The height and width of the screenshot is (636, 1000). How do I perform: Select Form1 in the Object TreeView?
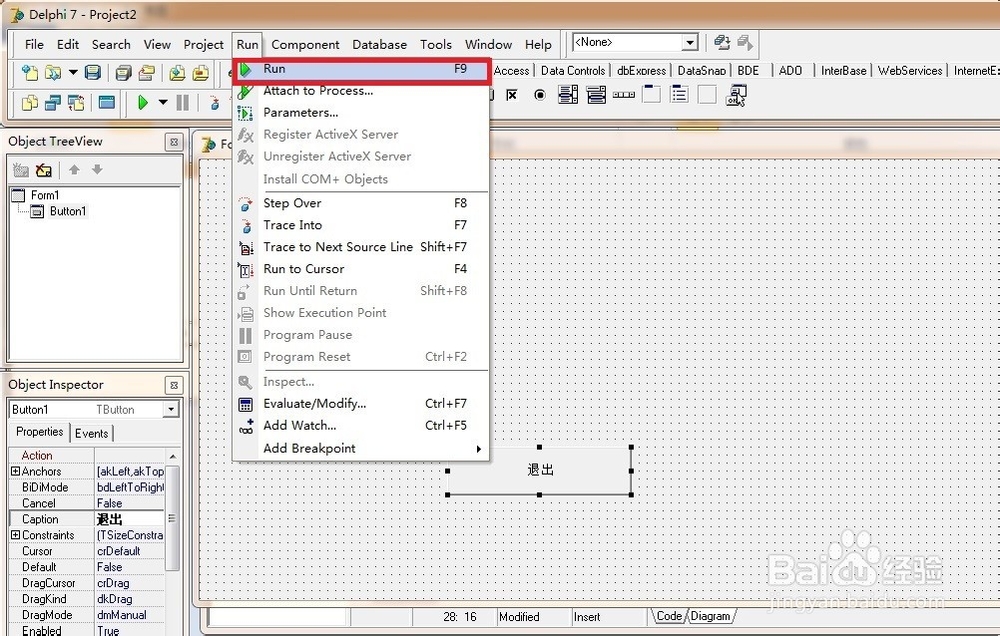click(45, 195)
